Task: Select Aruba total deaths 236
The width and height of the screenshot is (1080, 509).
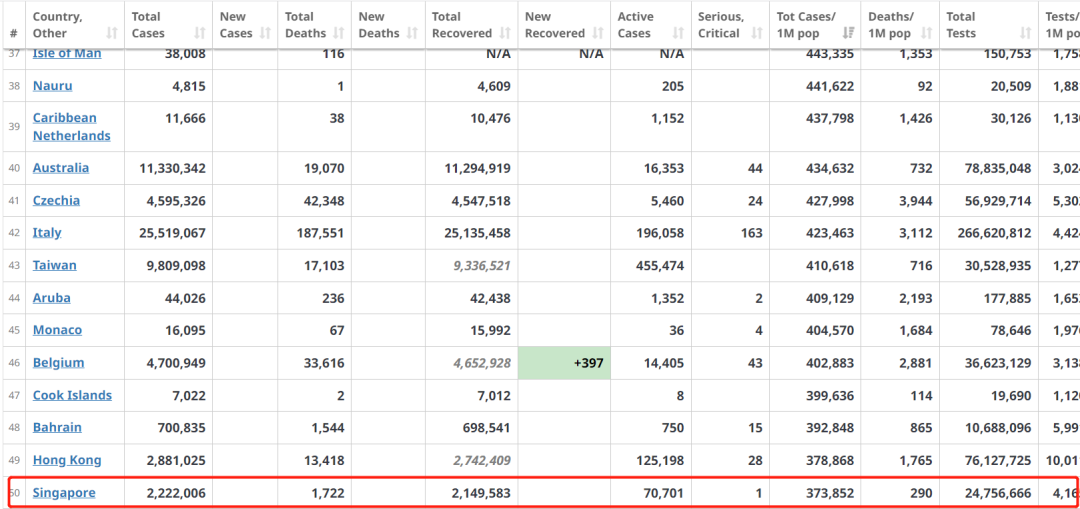Action: tap(332, 298)
